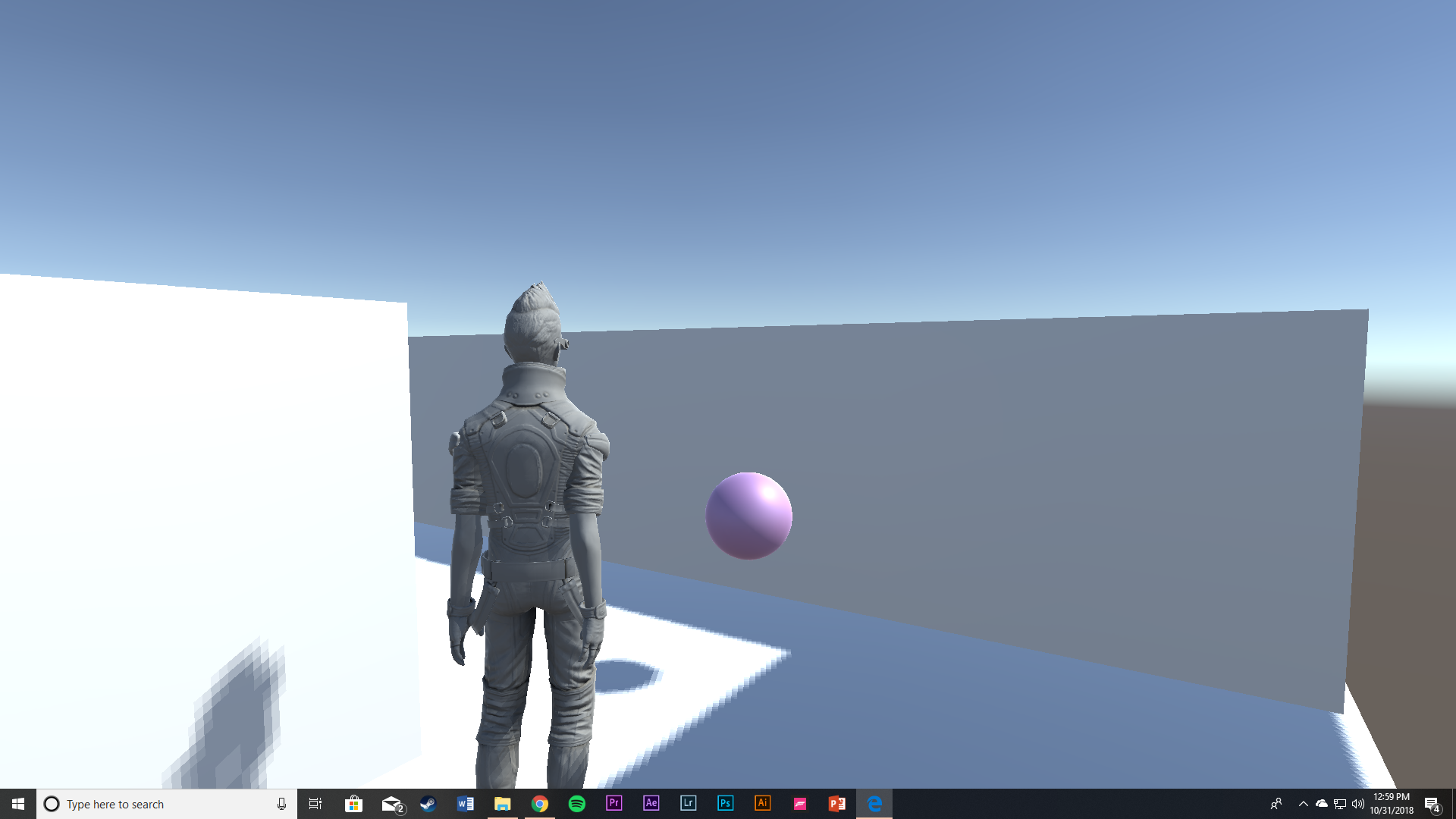The height and width of the screenshot is (819, 1456).
Task: Launch Adobe After Effects
Action: [651, 803]
